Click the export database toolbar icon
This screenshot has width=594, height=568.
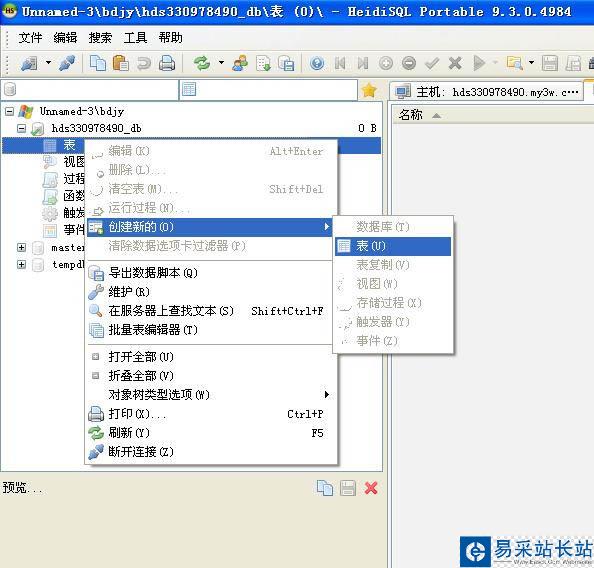(286, 63)
